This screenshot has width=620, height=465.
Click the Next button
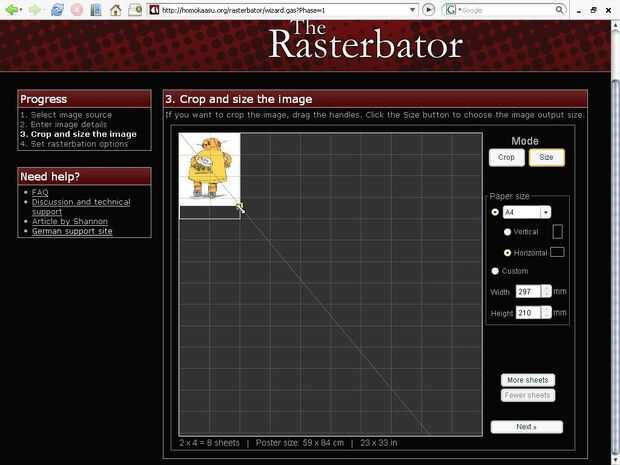coord(527,427)
